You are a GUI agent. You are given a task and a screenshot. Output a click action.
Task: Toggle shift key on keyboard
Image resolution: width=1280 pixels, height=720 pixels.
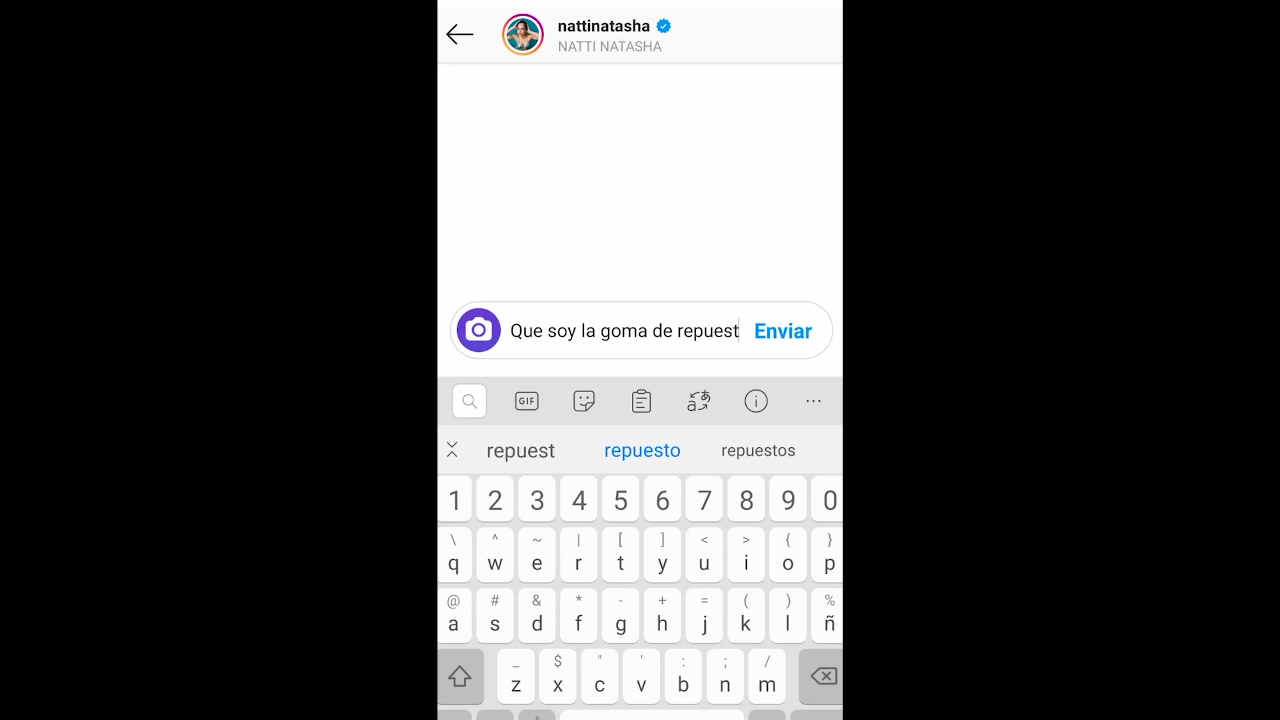(x=460, y=677)
